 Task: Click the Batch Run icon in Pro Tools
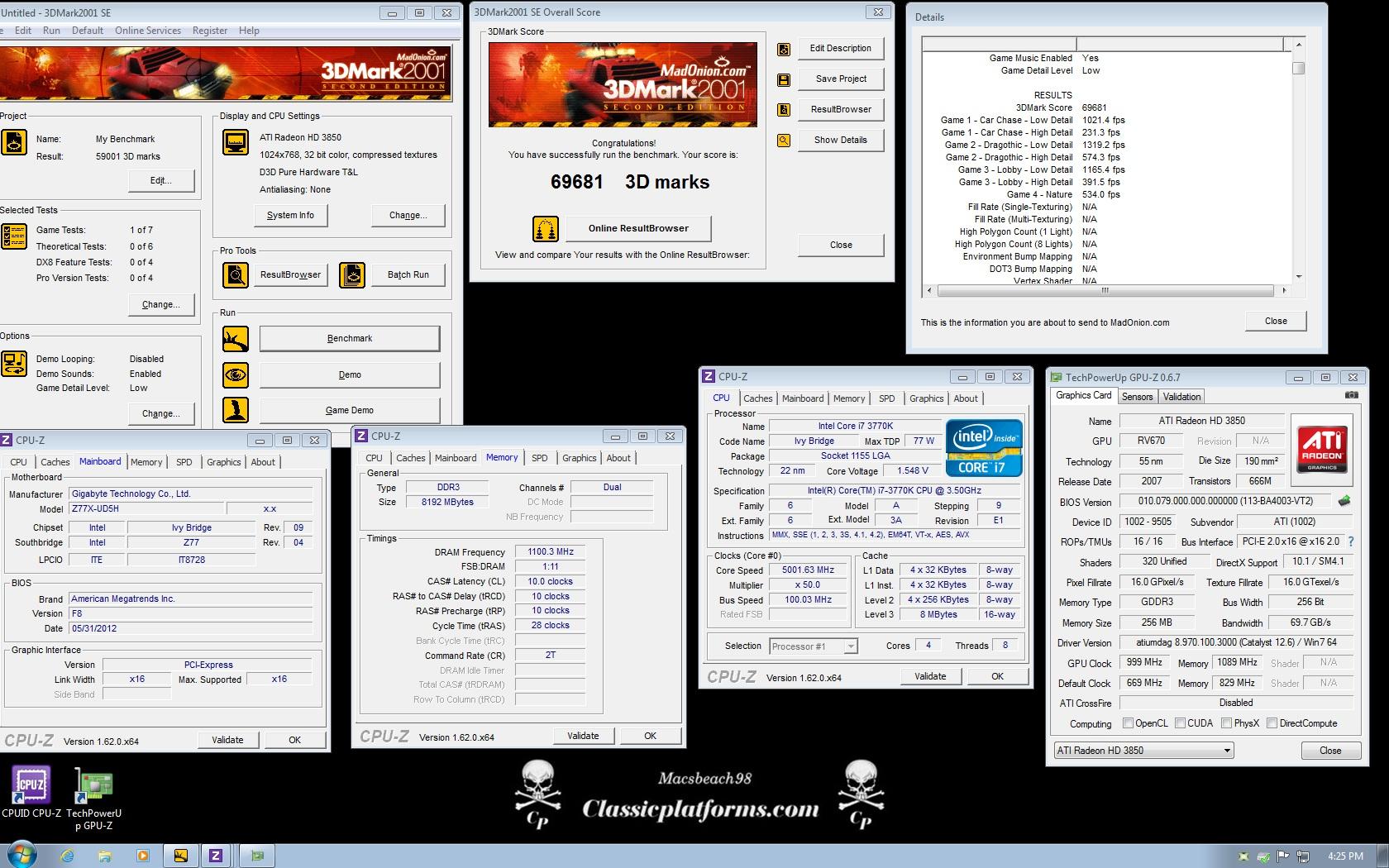pos(352,274)
